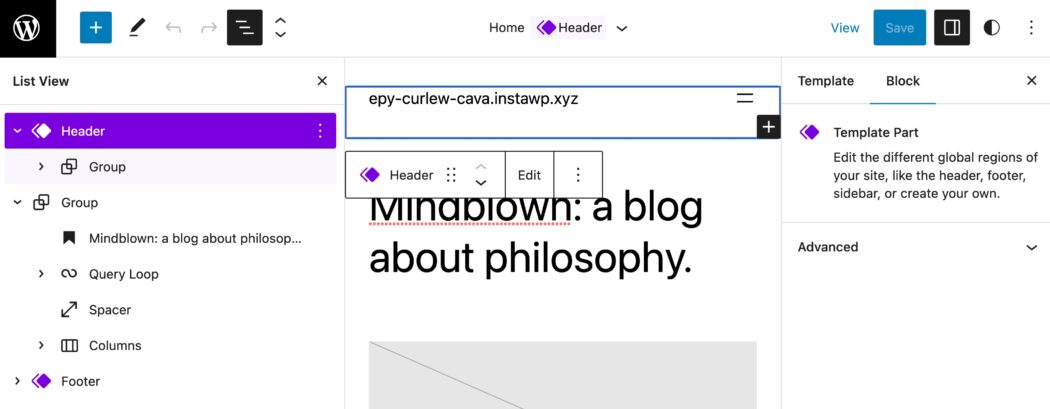Click the bookmark heading icon in List View

tap(69, 238)
